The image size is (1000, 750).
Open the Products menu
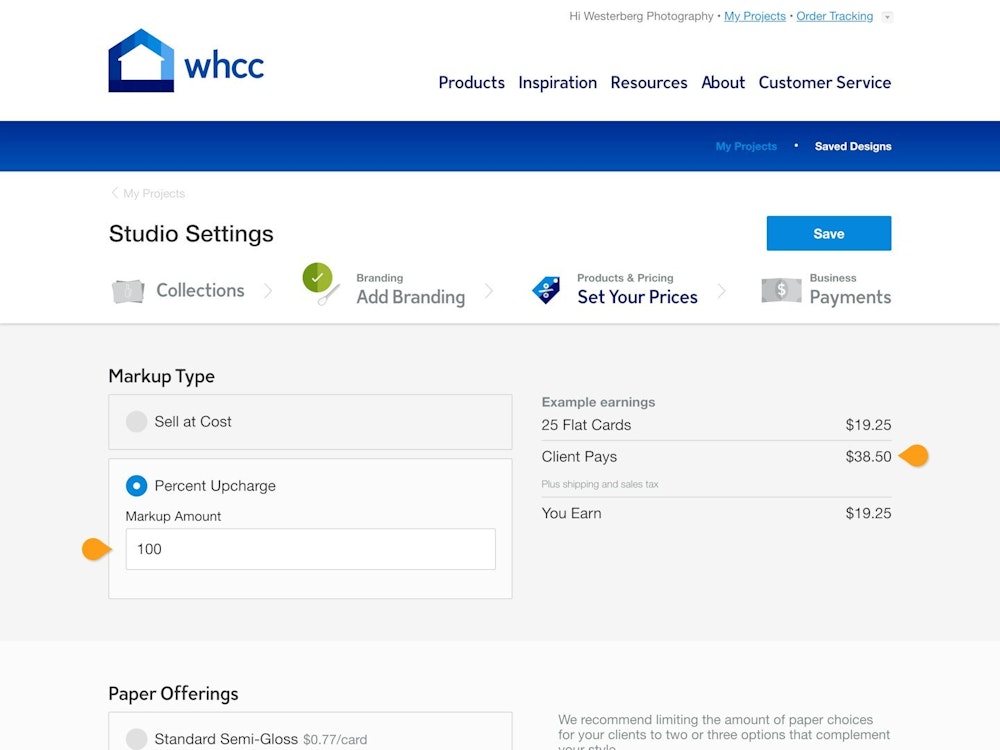(471, 83)
